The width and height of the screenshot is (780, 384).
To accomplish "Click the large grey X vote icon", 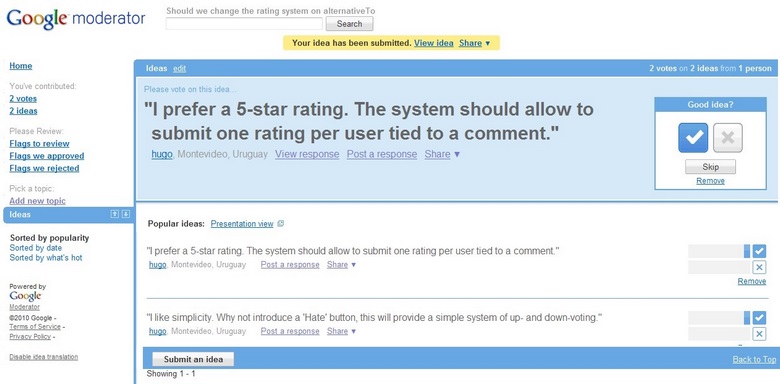I will click(x=728, y=137).
